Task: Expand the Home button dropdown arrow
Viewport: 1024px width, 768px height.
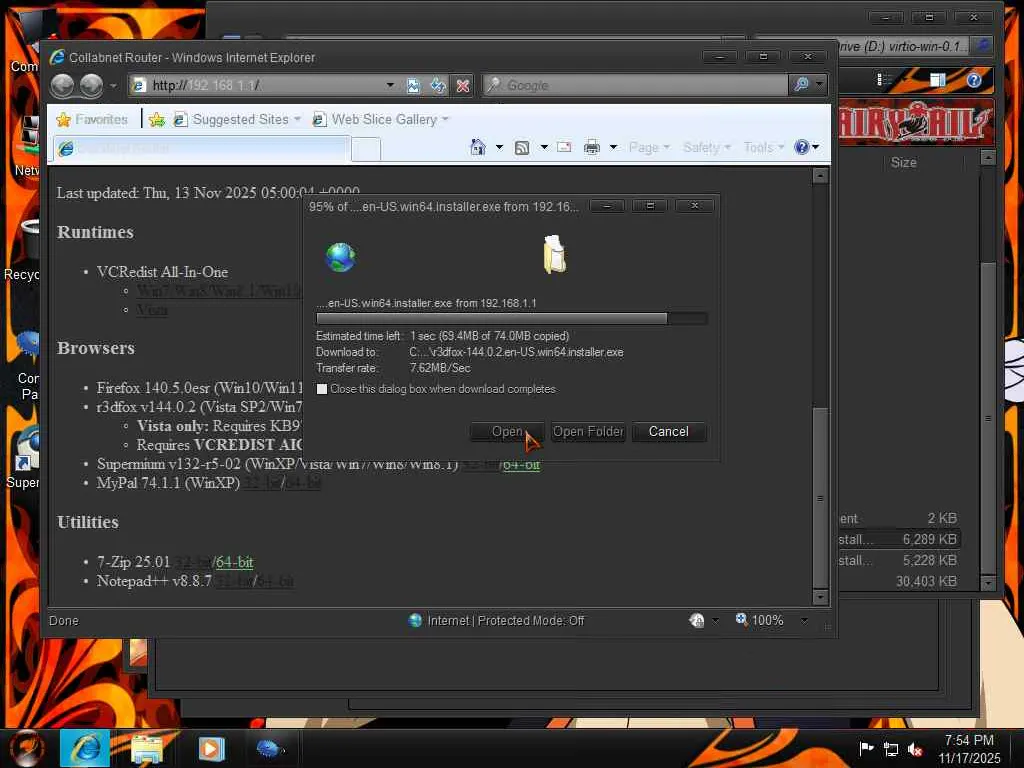Action: [x=500, y=148]
